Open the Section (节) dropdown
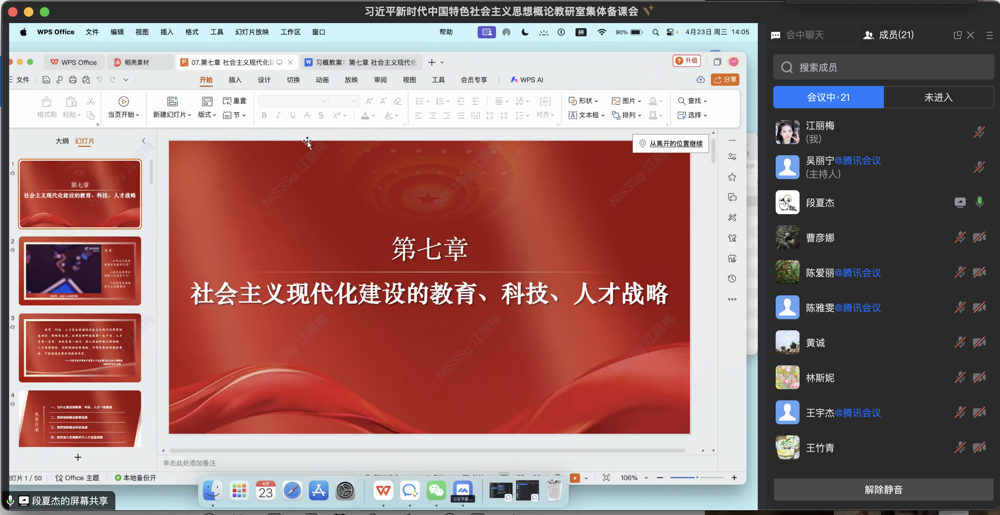 235,115
